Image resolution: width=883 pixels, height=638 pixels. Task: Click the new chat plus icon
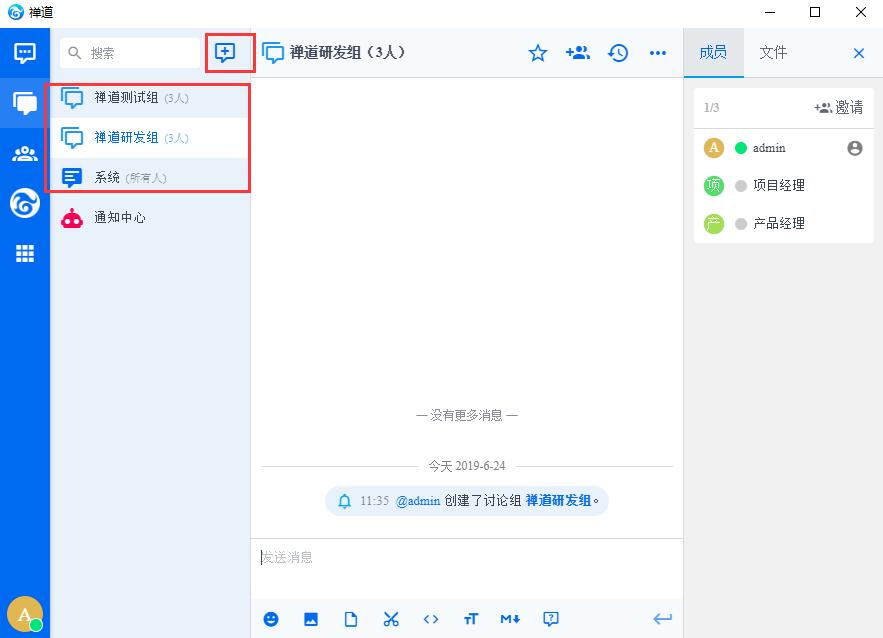point(225,53)
